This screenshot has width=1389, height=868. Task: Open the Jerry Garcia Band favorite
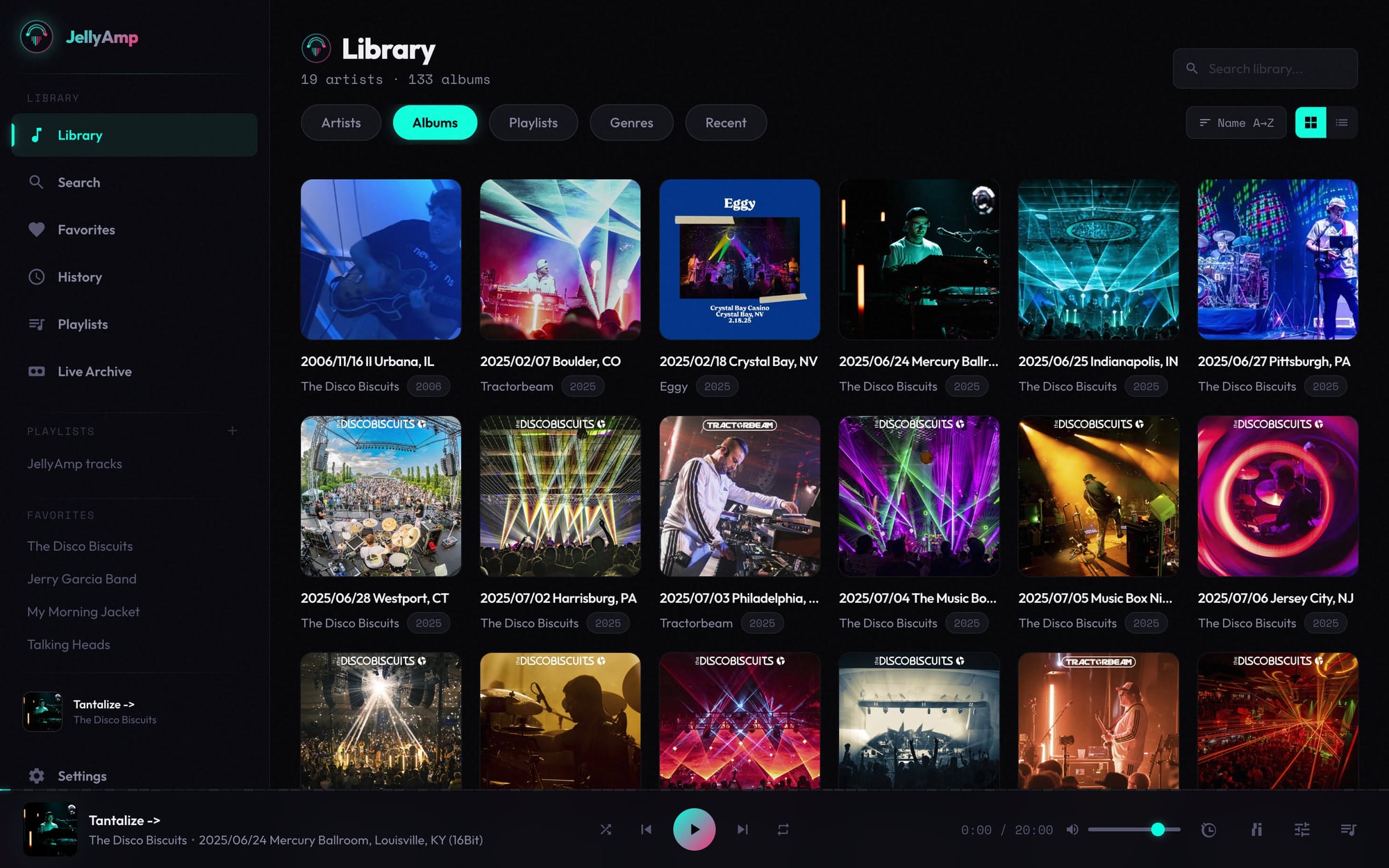(x=81, y=578)
